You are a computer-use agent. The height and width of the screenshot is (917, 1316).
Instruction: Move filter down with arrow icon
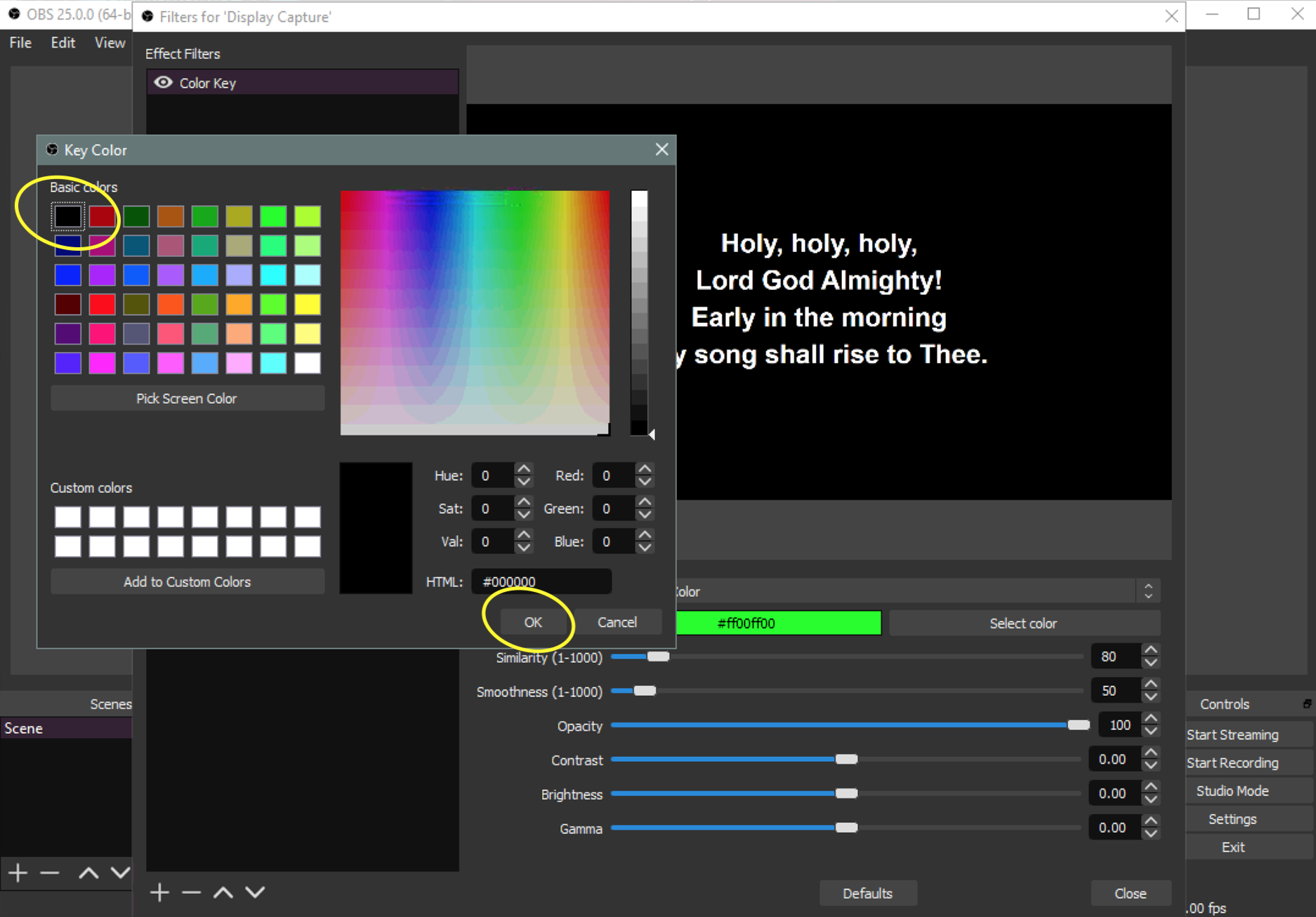255,892
